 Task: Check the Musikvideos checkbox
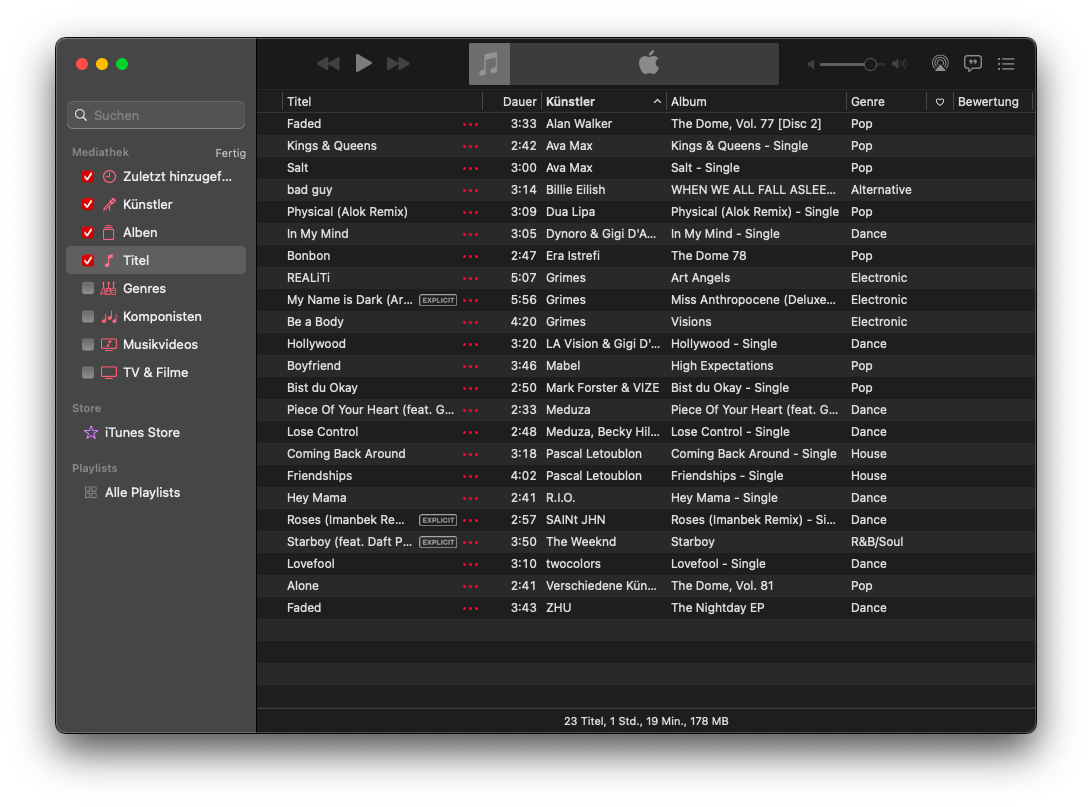88,345
